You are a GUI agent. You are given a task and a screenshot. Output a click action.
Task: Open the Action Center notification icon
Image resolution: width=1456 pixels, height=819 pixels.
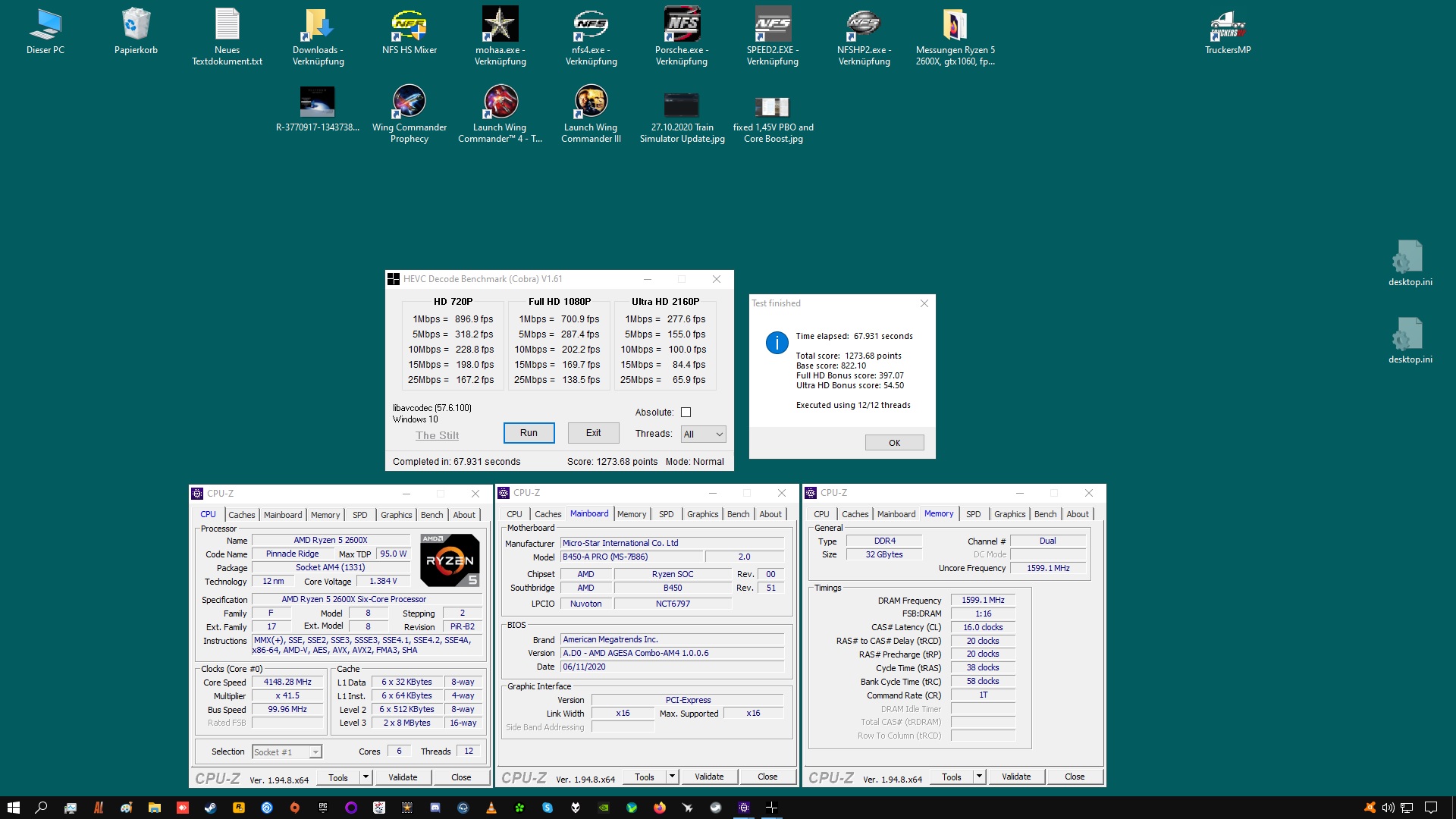[1431, 808]
